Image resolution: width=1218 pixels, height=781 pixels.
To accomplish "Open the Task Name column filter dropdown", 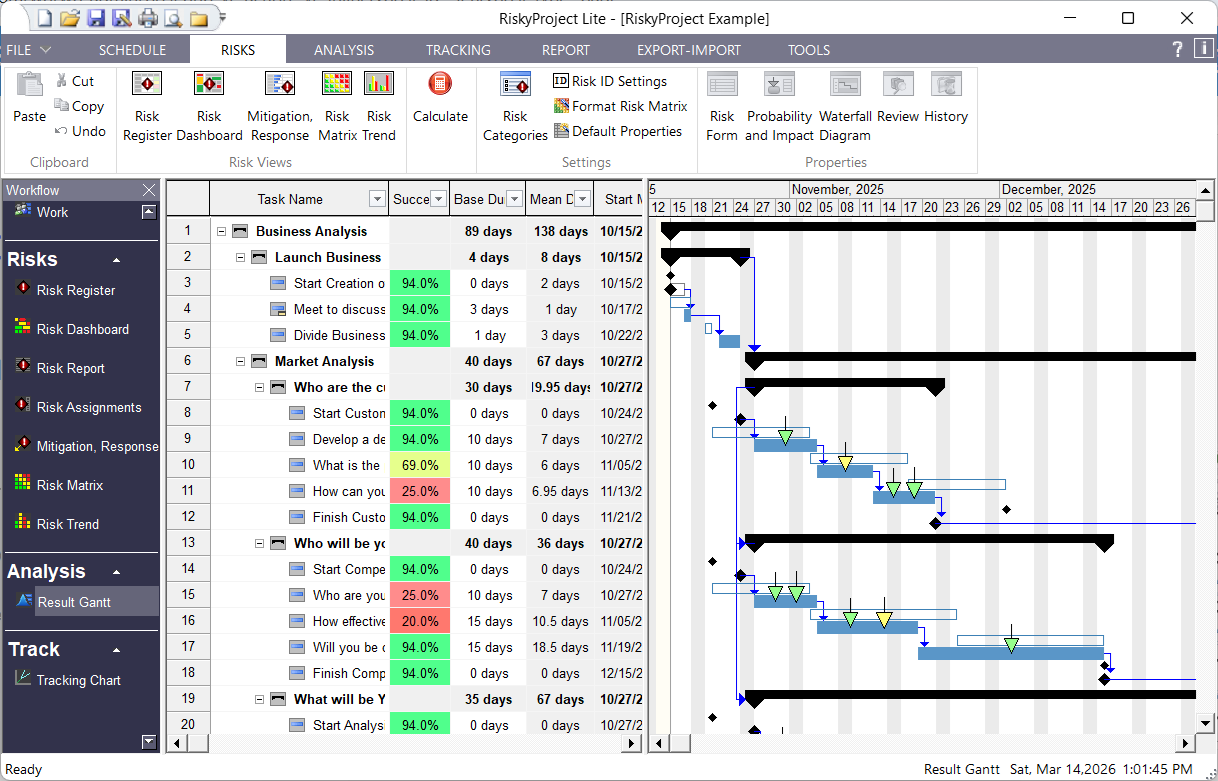I will 377,198.
